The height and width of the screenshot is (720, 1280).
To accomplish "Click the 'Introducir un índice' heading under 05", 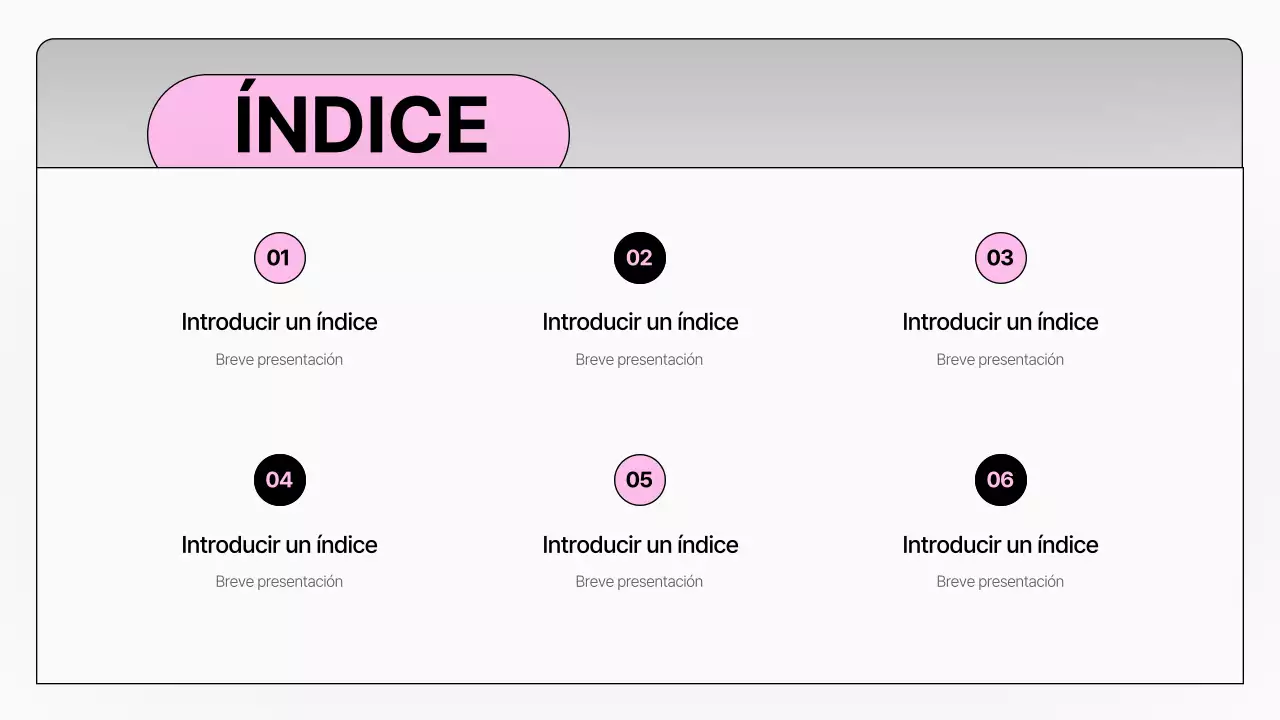I will (640, 545).
